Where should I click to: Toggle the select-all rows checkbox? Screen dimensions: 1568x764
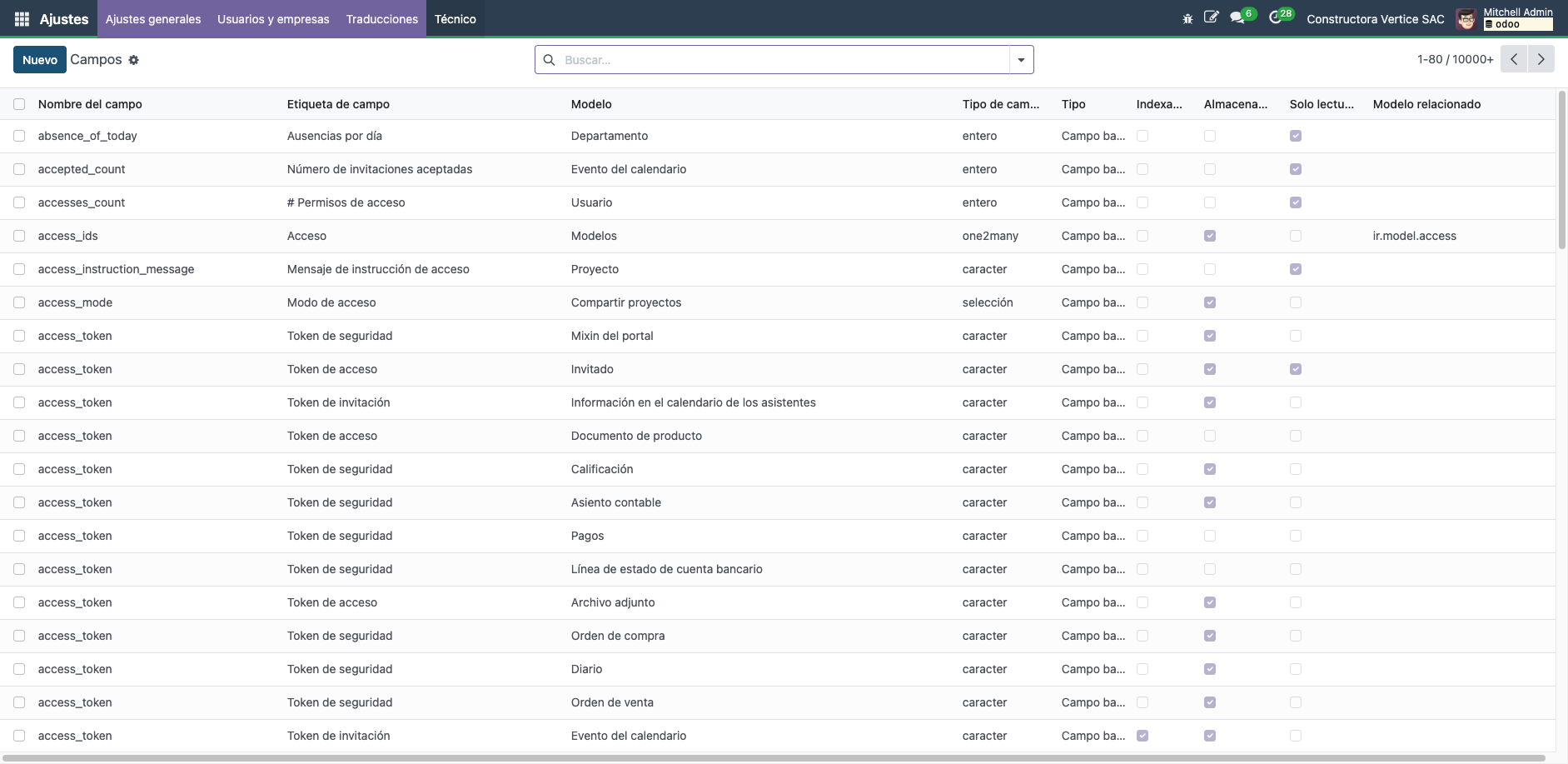(x=19, y=104)
